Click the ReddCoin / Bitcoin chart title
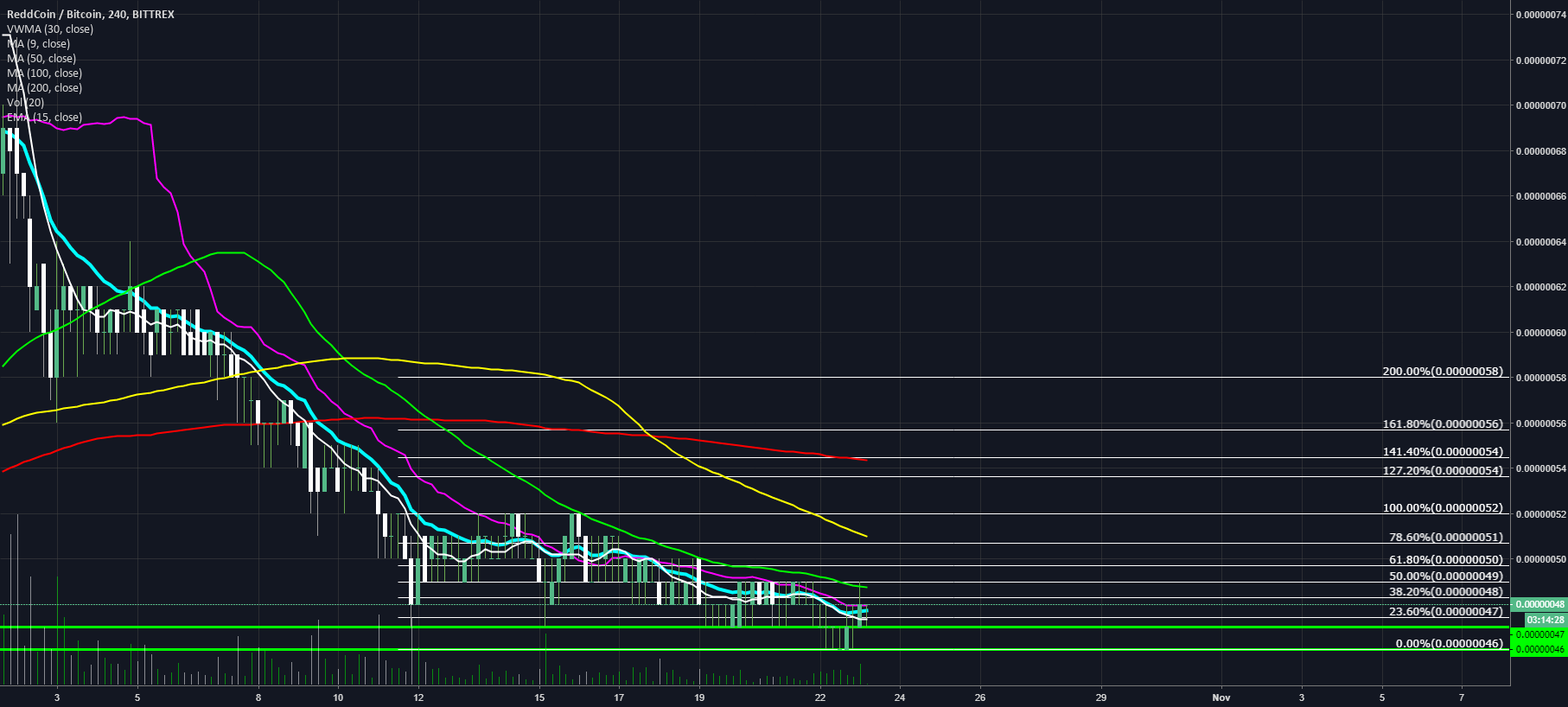Image resolution: width=1568 pixels, height=707 pixels. [x=91, y=15]
